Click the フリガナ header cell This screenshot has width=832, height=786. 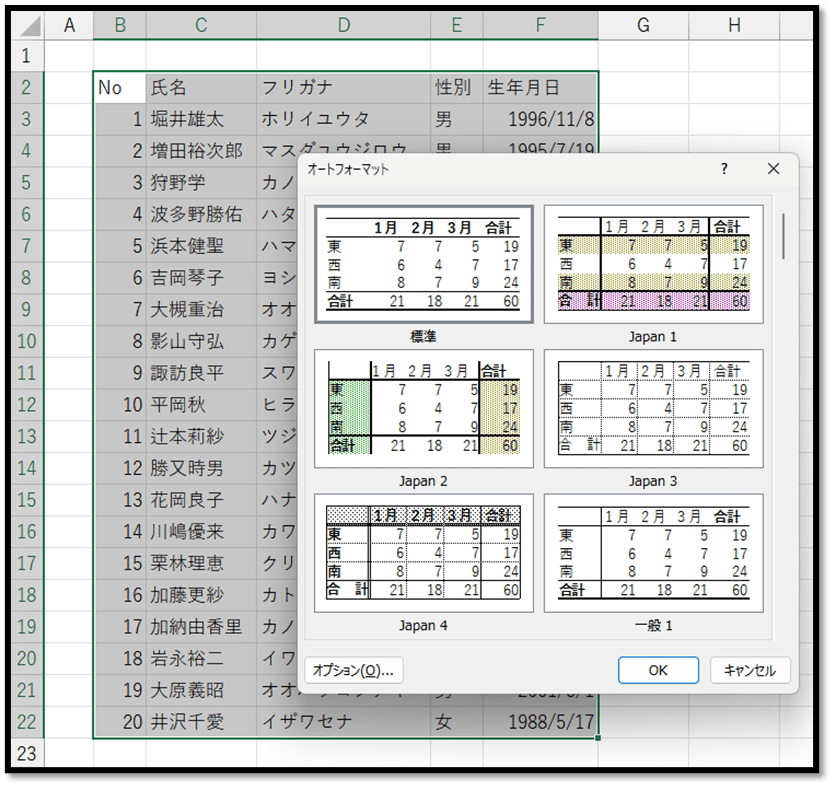(344, 88)
